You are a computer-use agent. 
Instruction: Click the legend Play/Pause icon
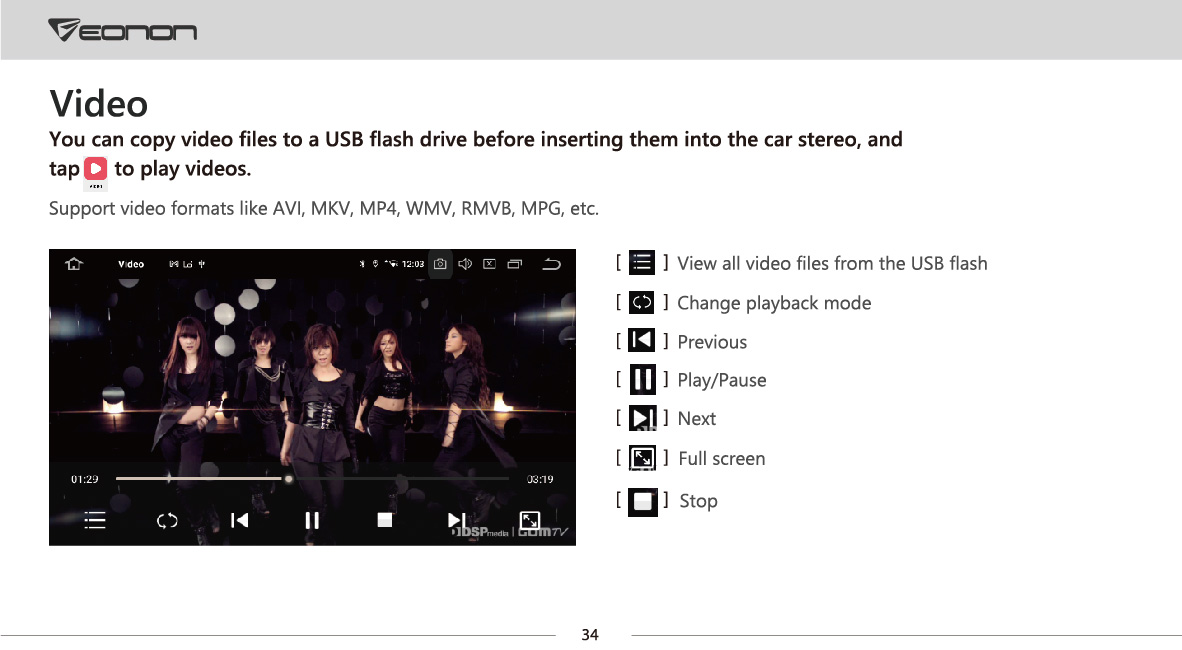click(x=642, y=379)
